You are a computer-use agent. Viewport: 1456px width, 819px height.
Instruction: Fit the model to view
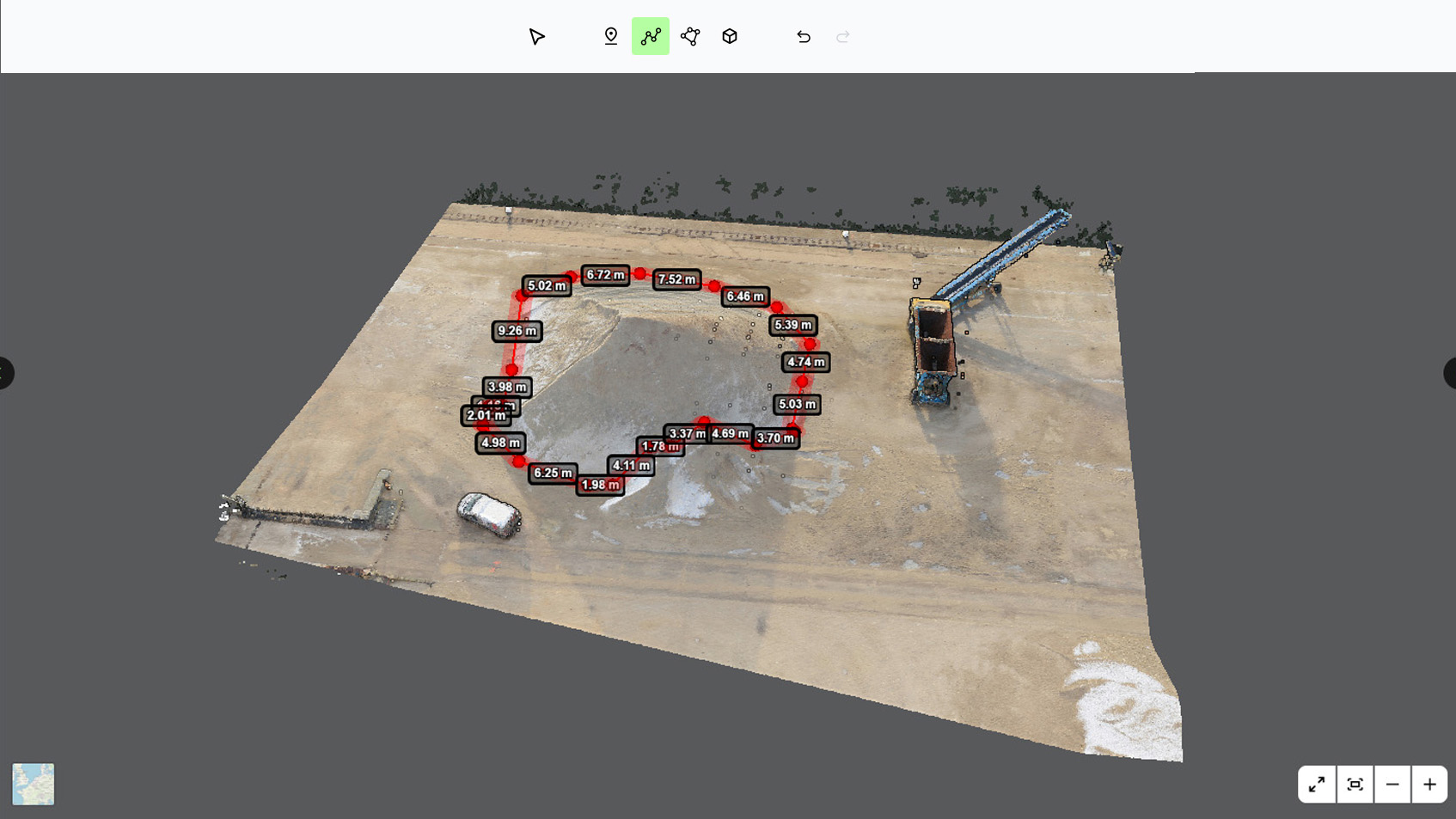[x=1355, y=785]
